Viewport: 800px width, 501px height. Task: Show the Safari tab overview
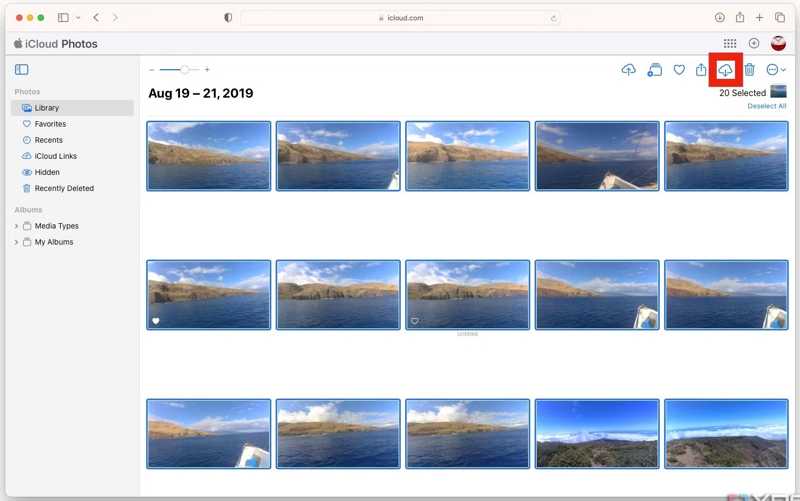click(x=780, y=18)
